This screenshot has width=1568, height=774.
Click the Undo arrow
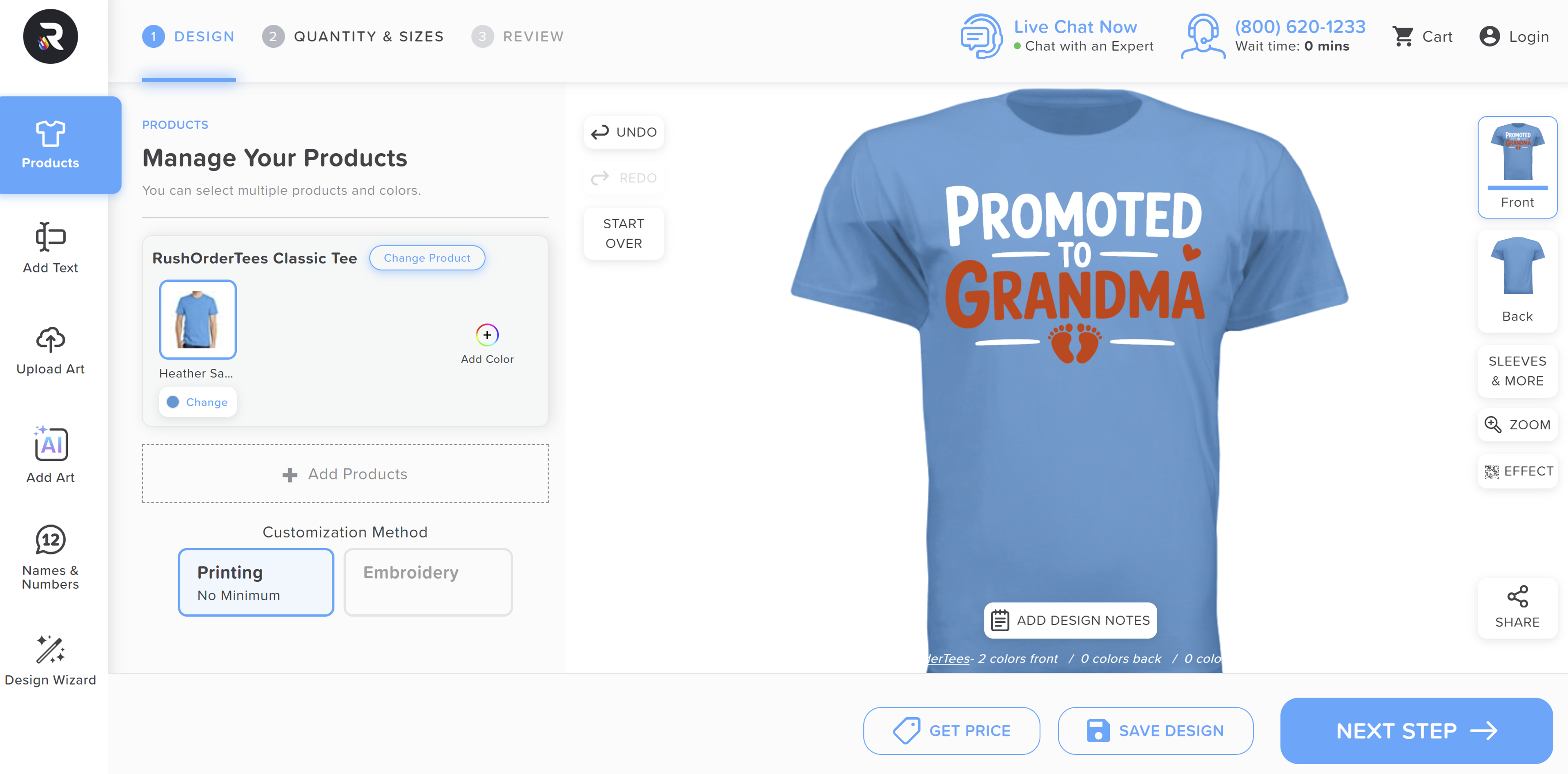tap(623, 132)
